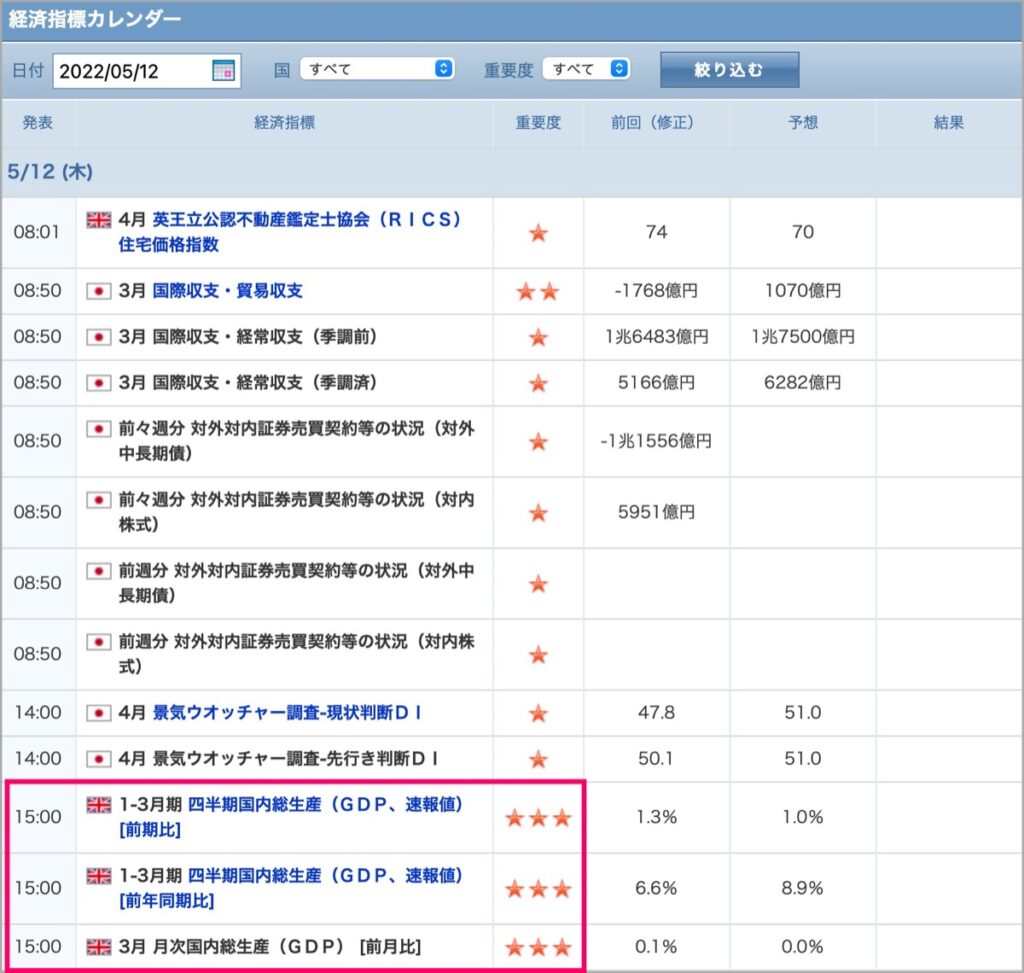Screen dimensions: 1024x973
Task: Click the previous value -1兆1556億円
Action: 656,441
